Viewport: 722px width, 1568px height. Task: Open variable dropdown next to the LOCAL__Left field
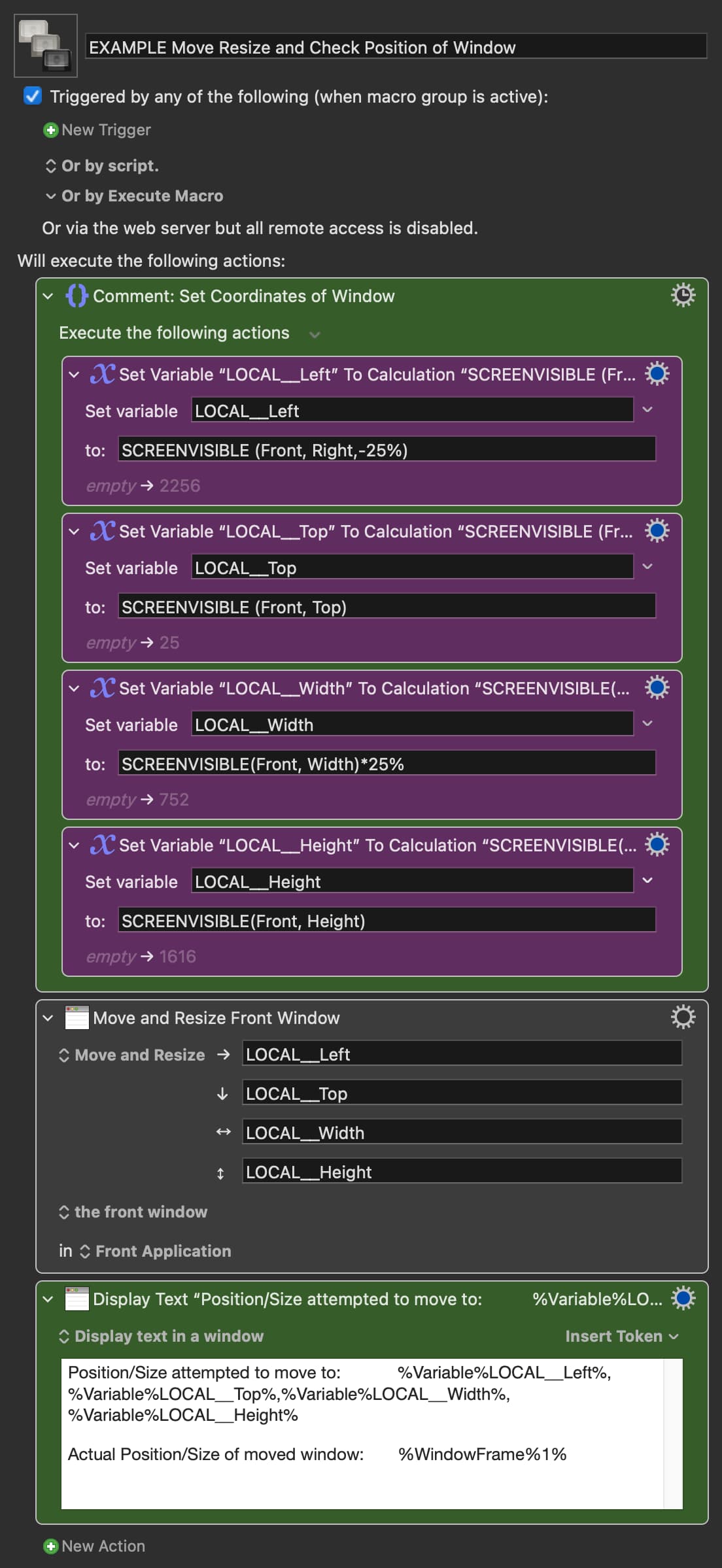click(647, 410)
